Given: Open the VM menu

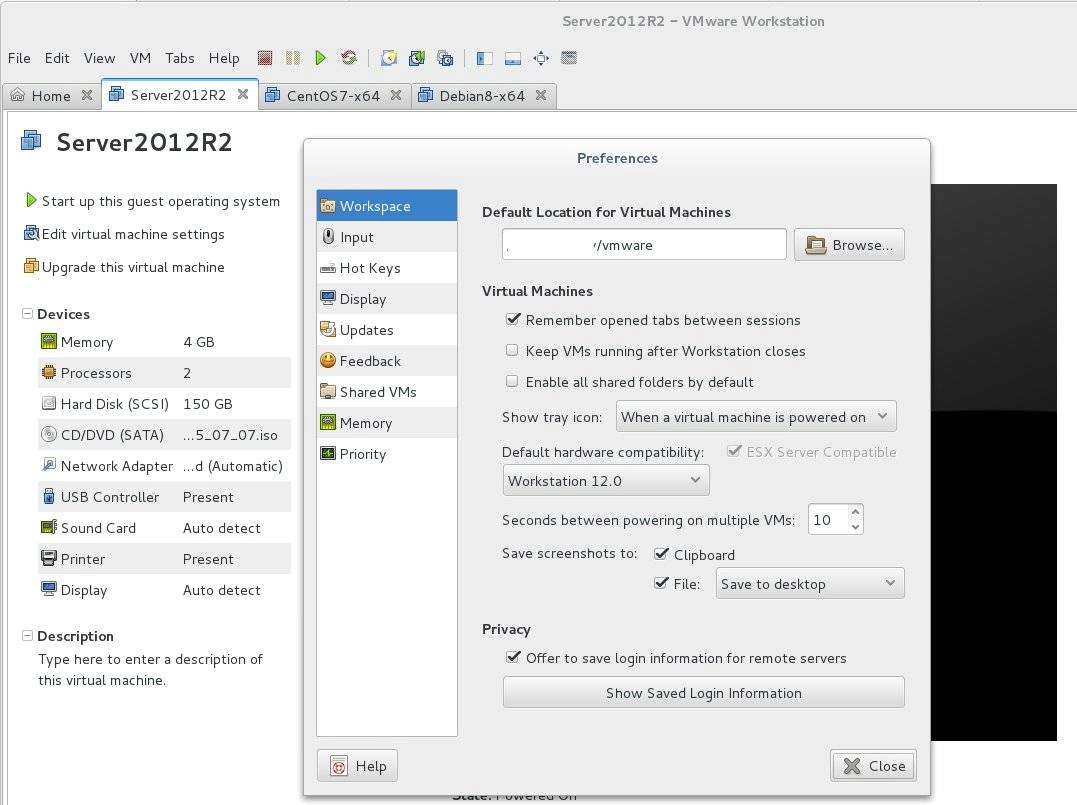Looking at the screenshot, I should click(140, 58).
